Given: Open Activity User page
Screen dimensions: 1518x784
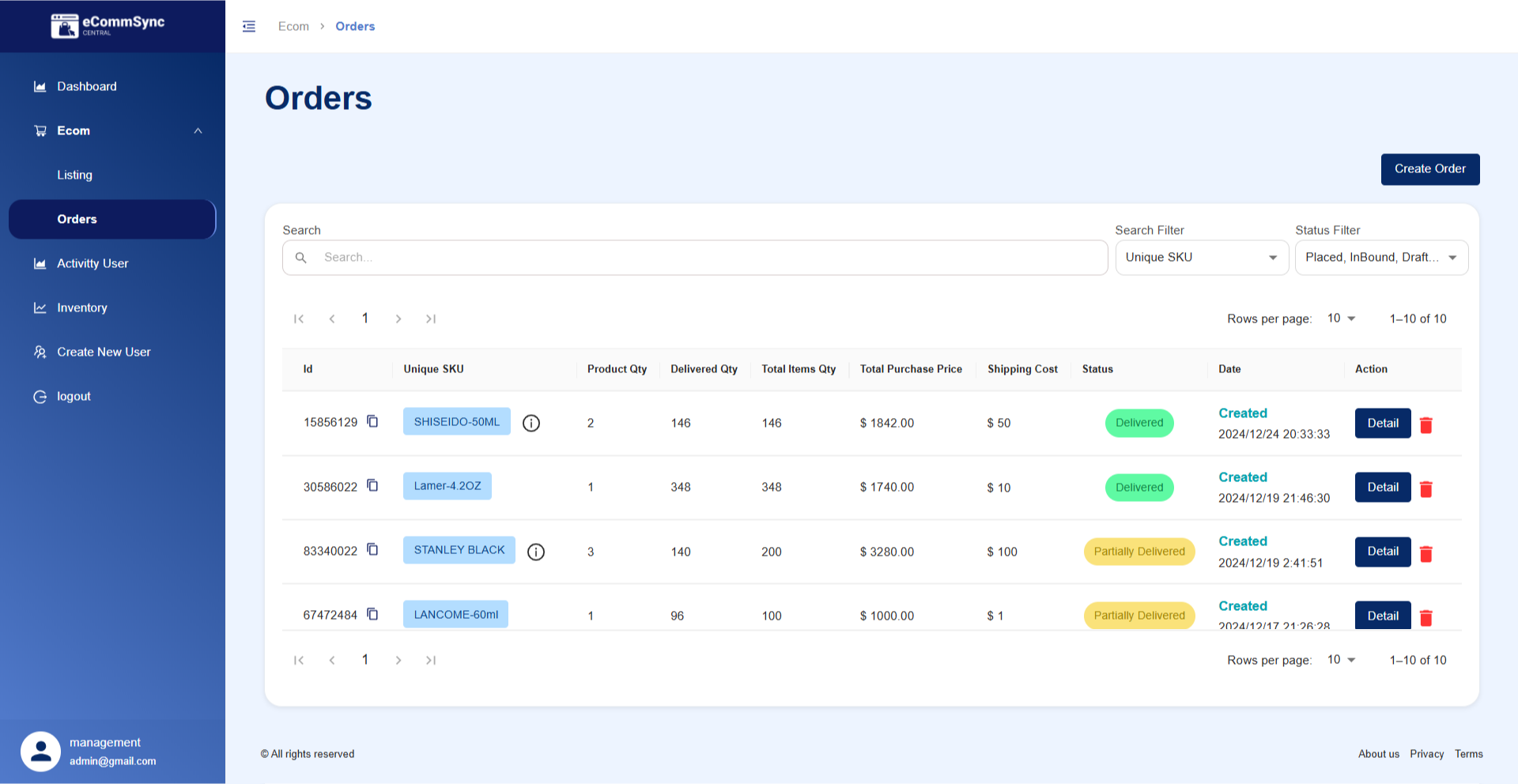Looking at the screenshot, I should click(x=112, y=263).
